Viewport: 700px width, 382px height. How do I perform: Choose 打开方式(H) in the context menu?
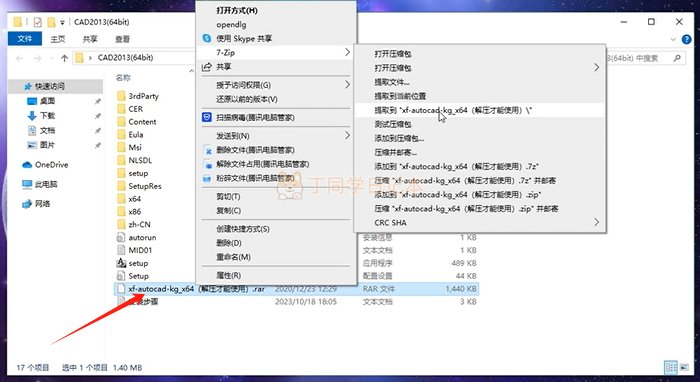[277, 10]
